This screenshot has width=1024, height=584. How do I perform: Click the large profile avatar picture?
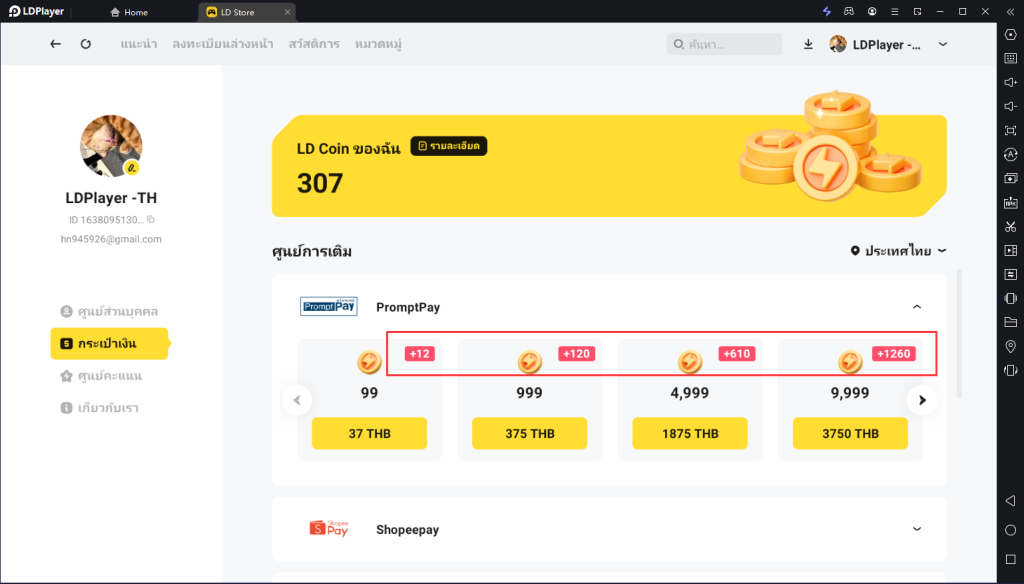coord(111,146)
